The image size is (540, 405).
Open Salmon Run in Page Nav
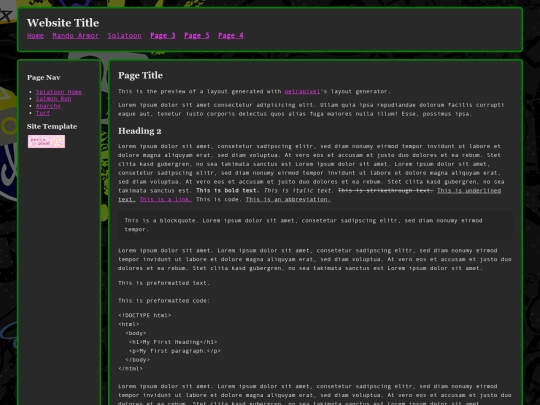53,99
